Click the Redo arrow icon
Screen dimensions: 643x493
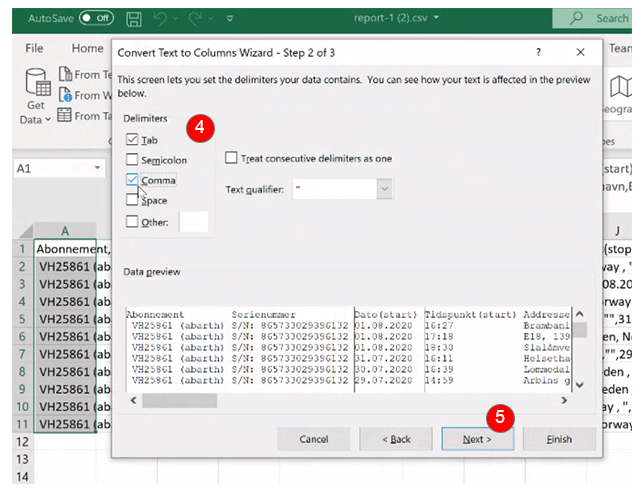[x=195, y=18]
